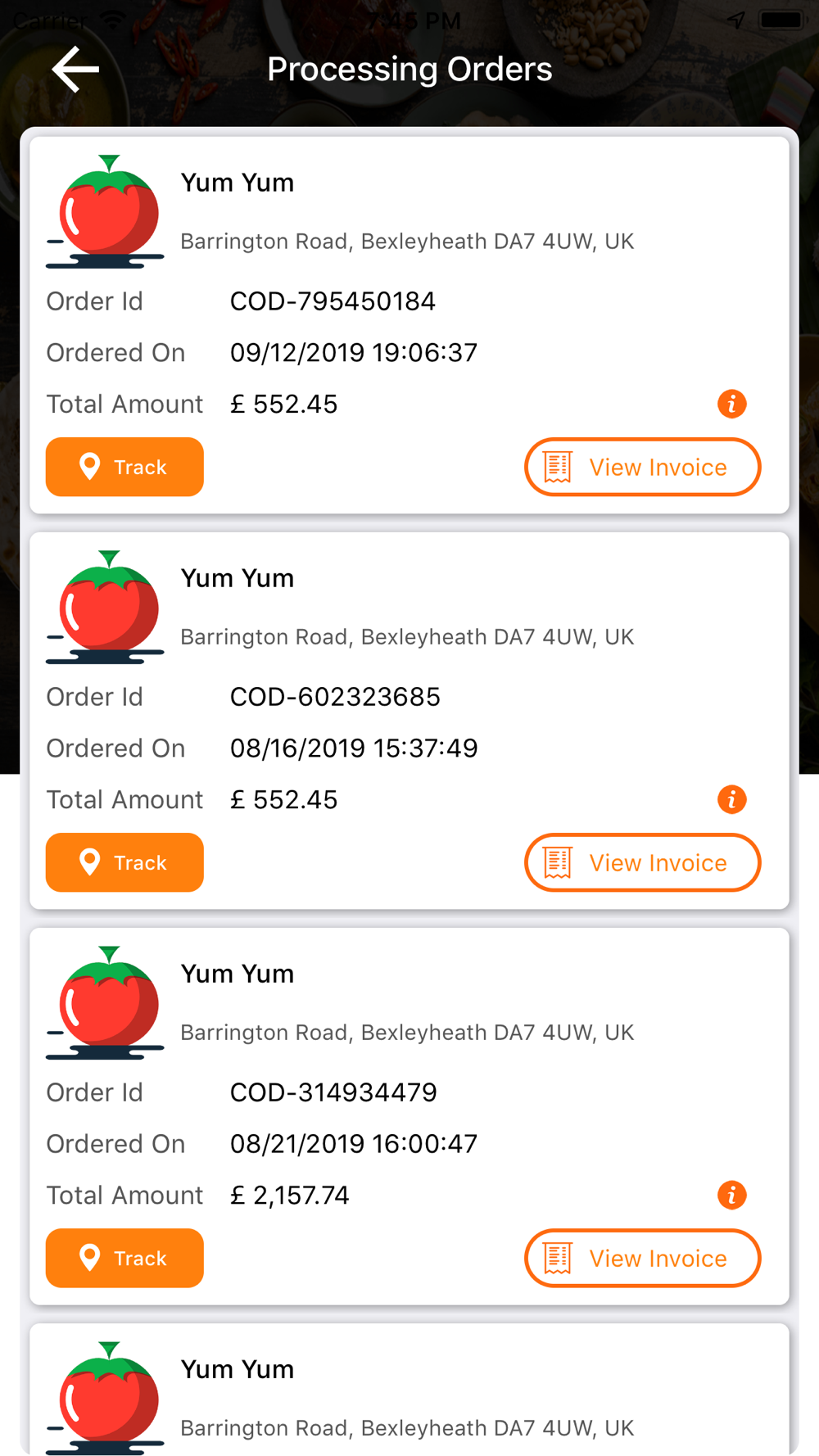Tap Yum Yum tomato logo in first order
Viewport: 819px width, 1456px height.
pyautogui.click(x=105, y=212)
